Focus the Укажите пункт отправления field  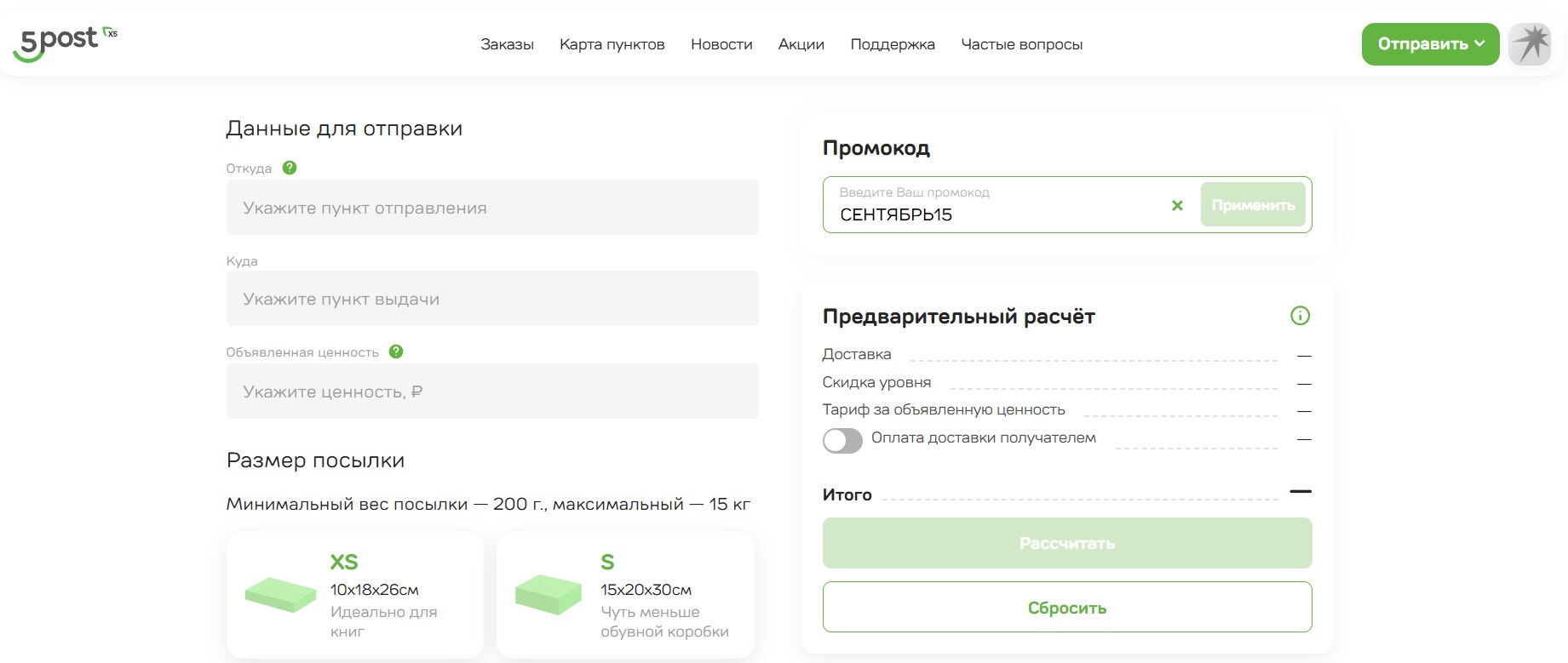[492, 207]
